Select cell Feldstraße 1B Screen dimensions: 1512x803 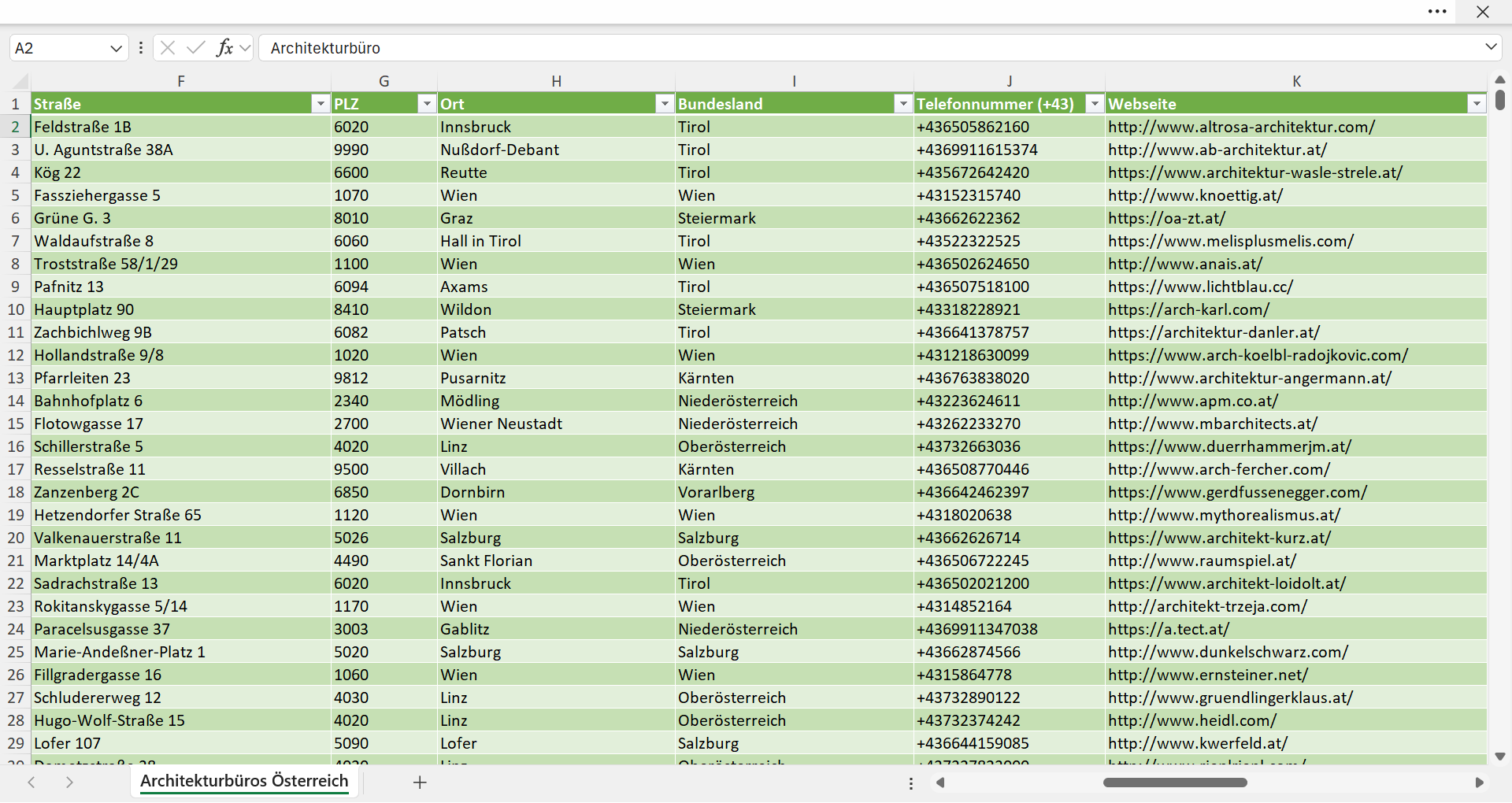[181, 127]
